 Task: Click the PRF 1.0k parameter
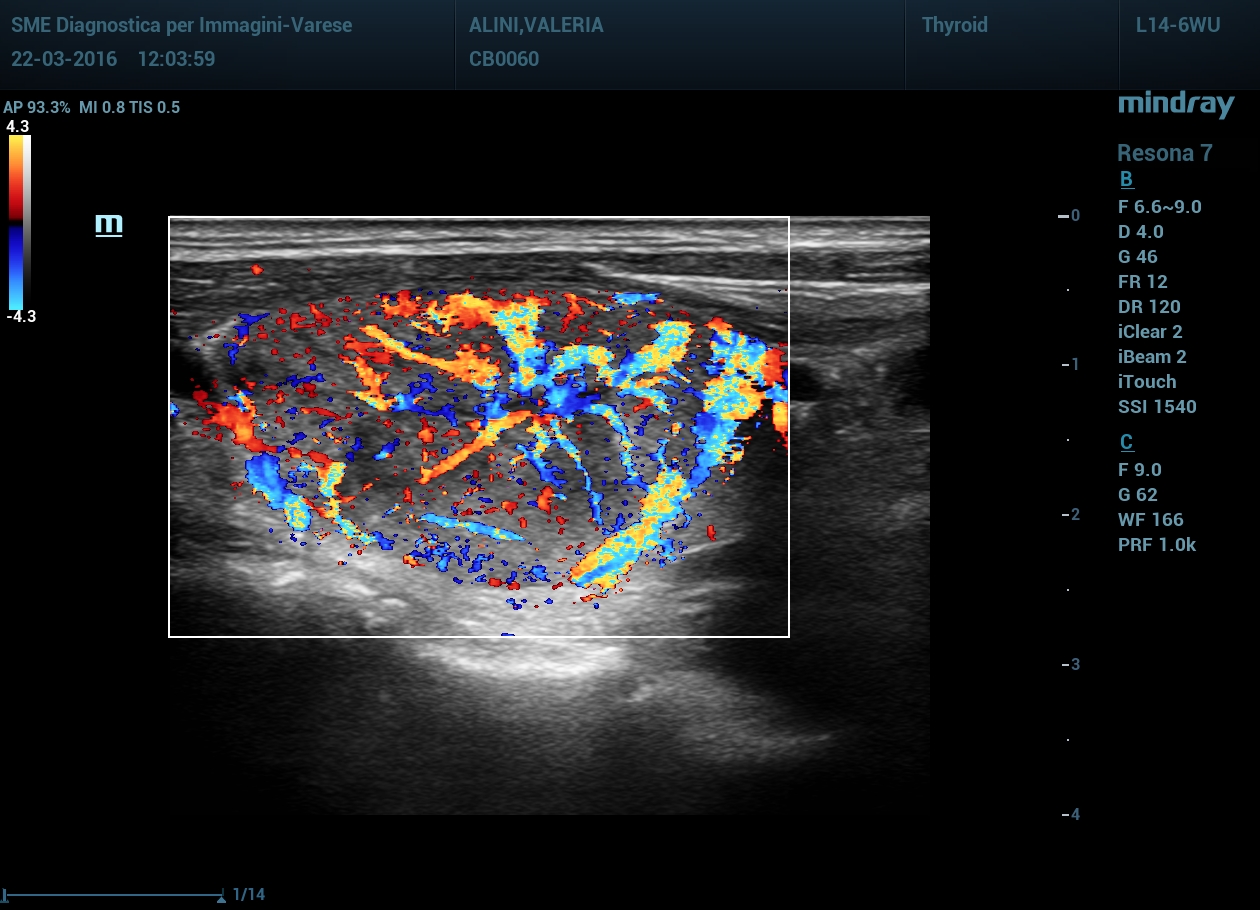pos(1157,545)
